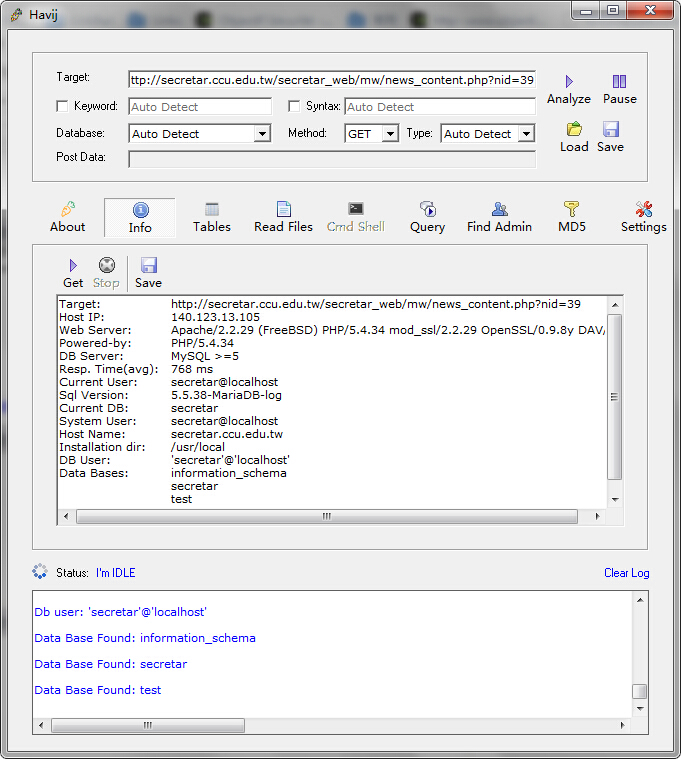Image resolution: width=681 pixels, height=759 pixels.
Task: Click the Keyword Auto Detect field
Action: click(x=200, y=107)
